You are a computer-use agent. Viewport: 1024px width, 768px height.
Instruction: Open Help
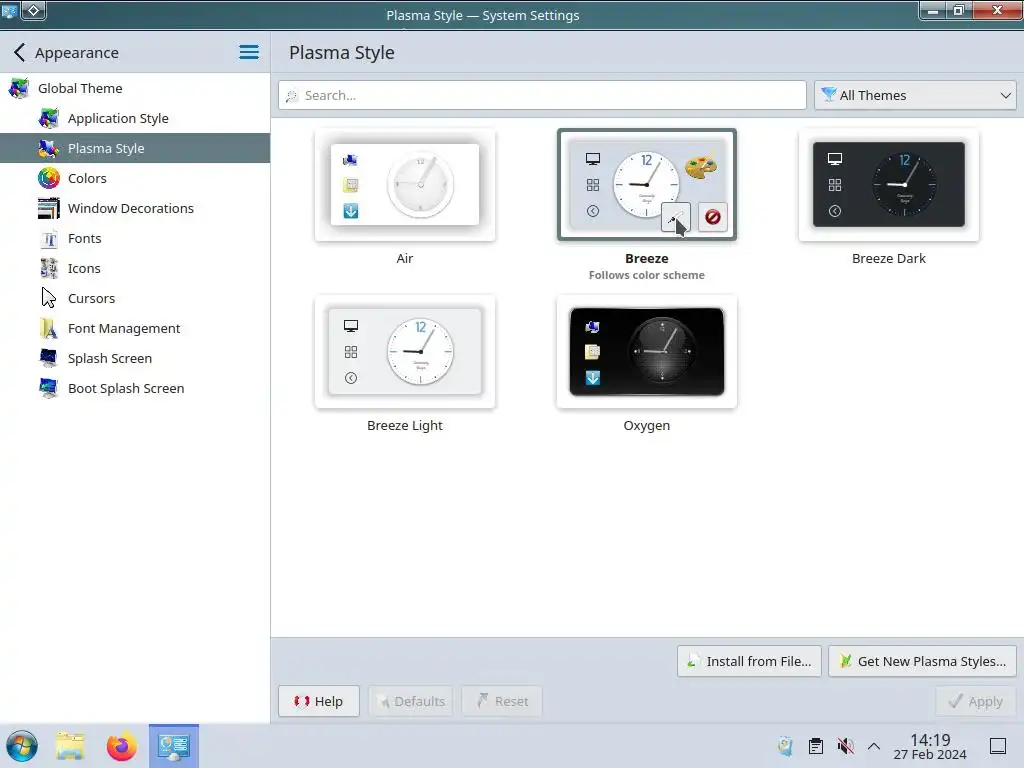(x=319, y=701)
